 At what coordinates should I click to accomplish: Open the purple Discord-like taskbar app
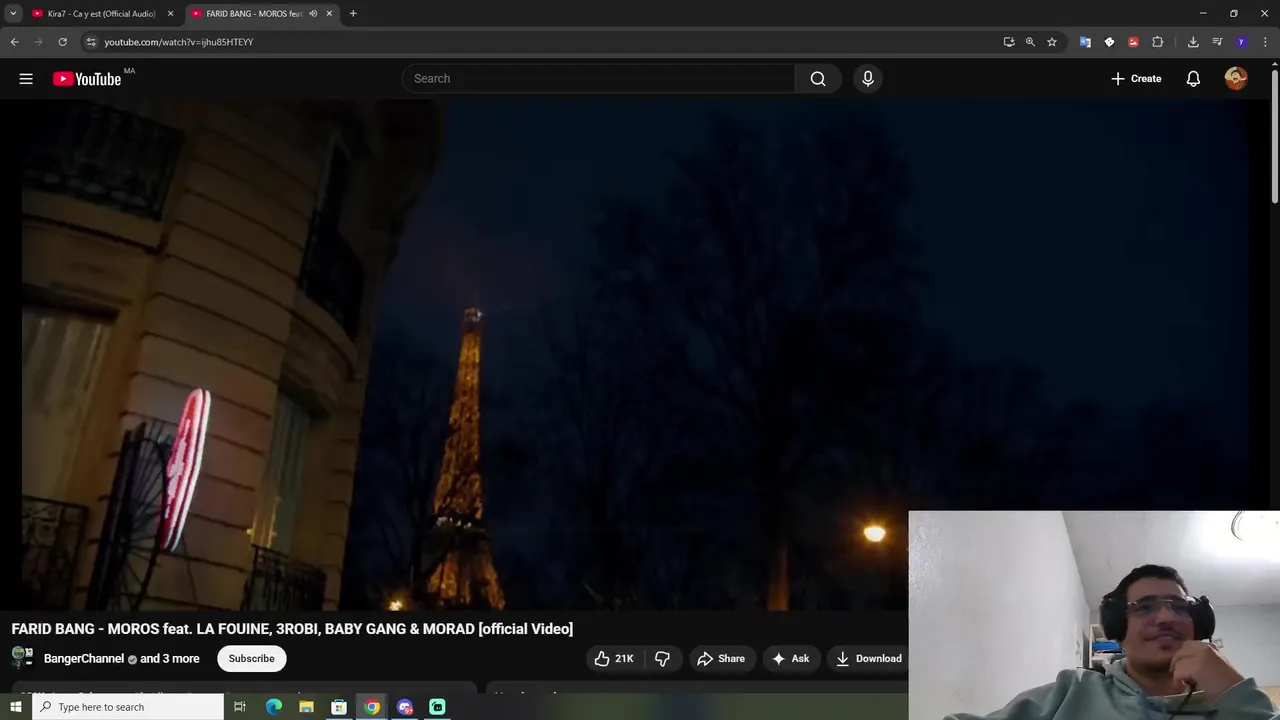point(405,707)
